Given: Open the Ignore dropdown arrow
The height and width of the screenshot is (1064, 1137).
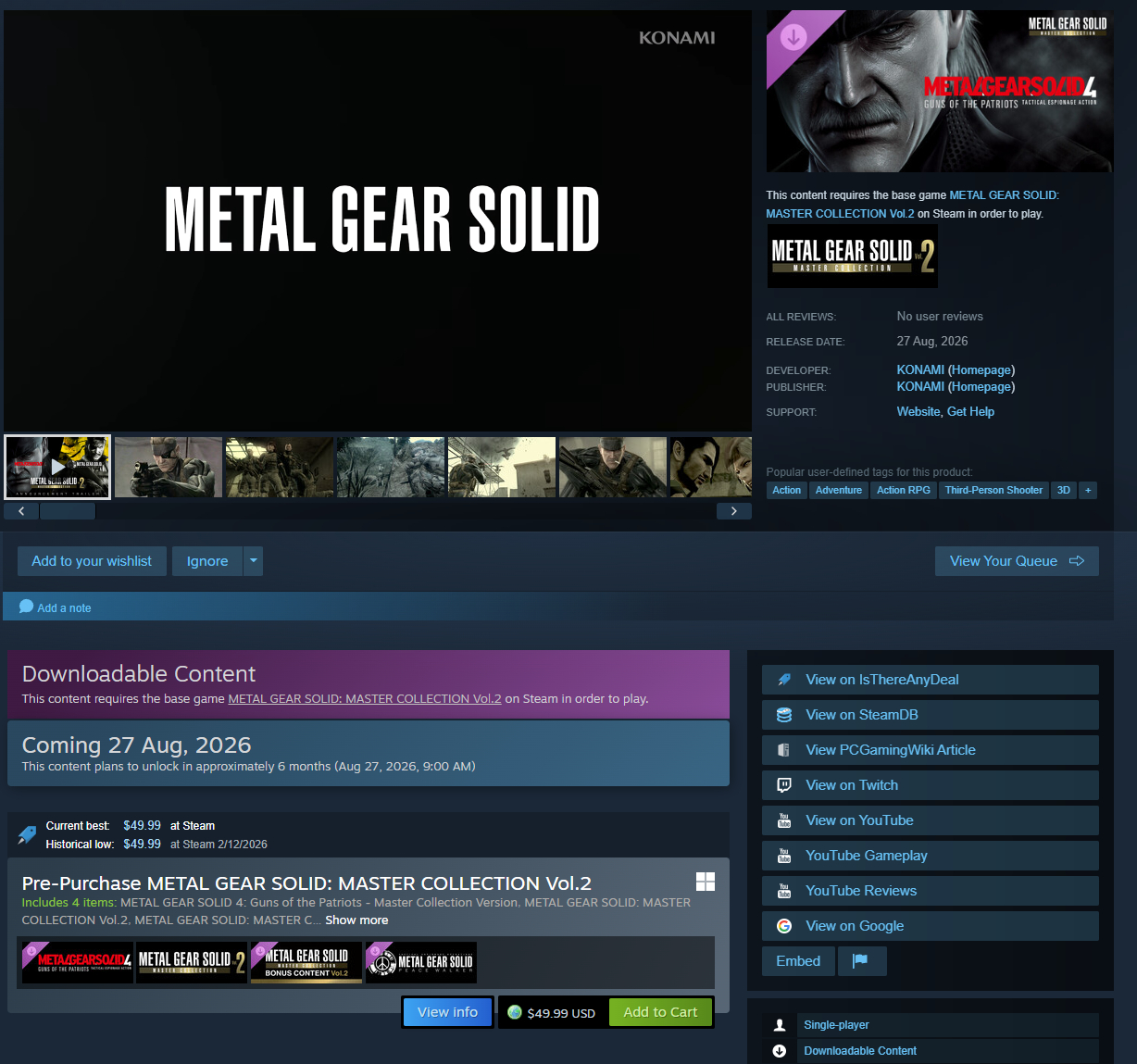Looking at the screenshot, I should (x=253, y=561).
